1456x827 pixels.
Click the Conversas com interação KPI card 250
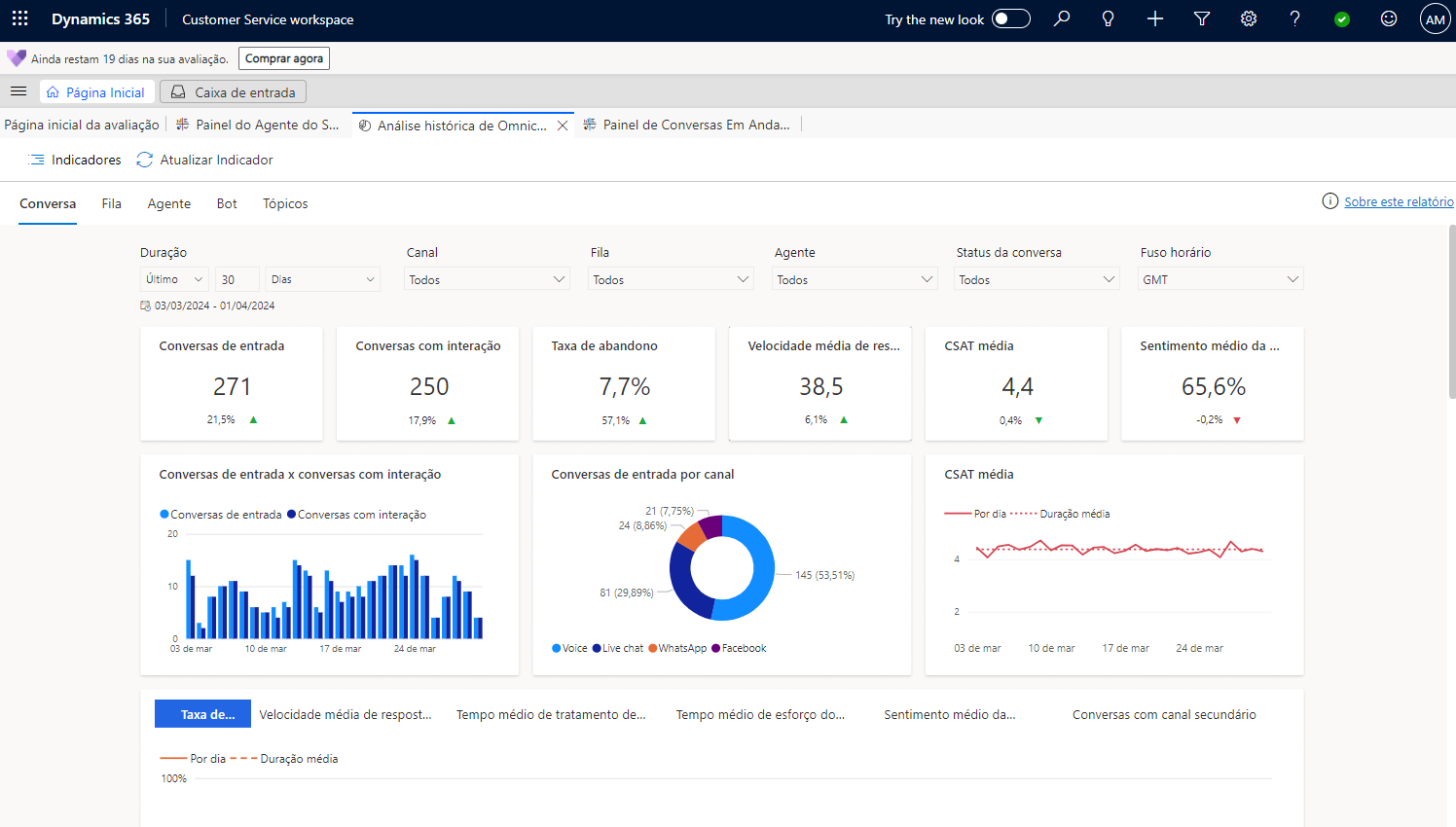tap(428, 383)
